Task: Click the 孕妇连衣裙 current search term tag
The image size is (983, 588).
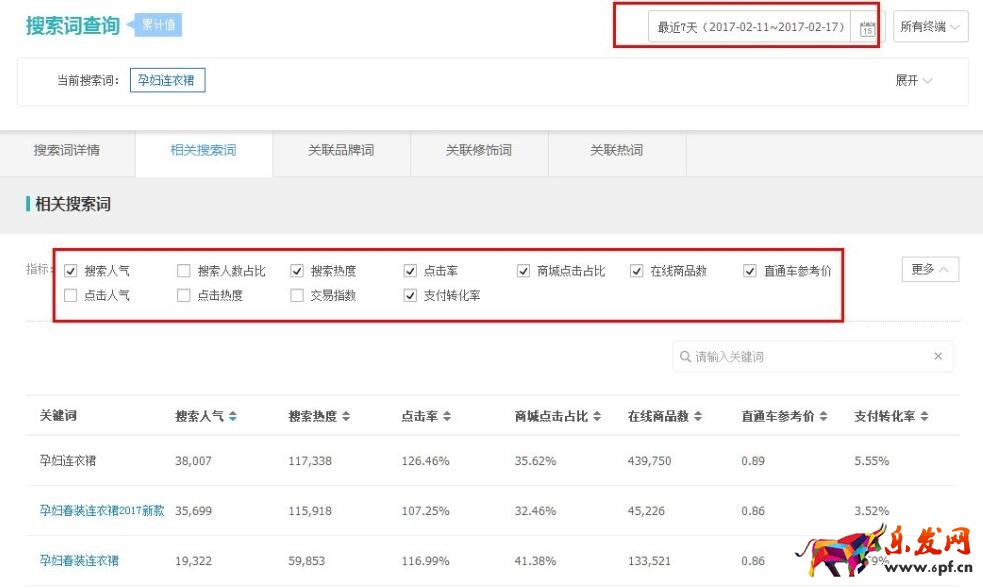Action: tap(167, 80)
